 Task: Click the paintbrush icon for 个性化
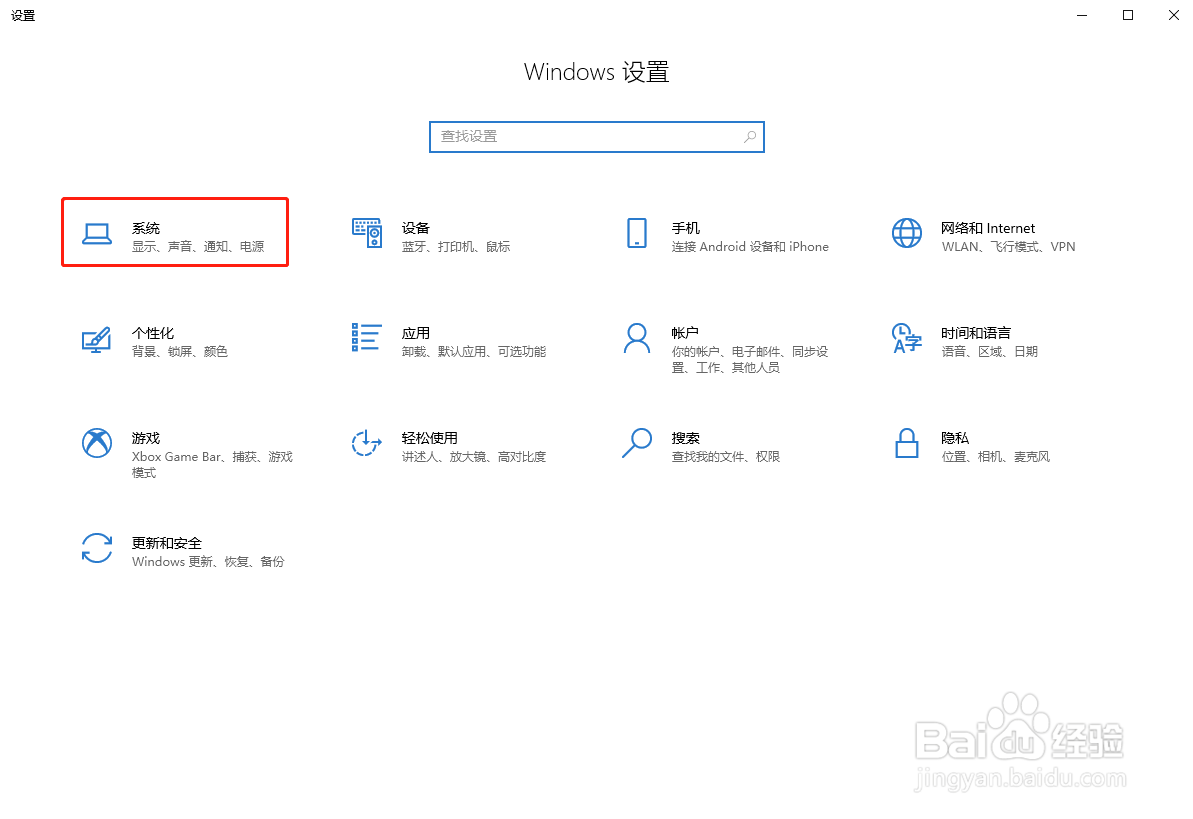point(97,339)
